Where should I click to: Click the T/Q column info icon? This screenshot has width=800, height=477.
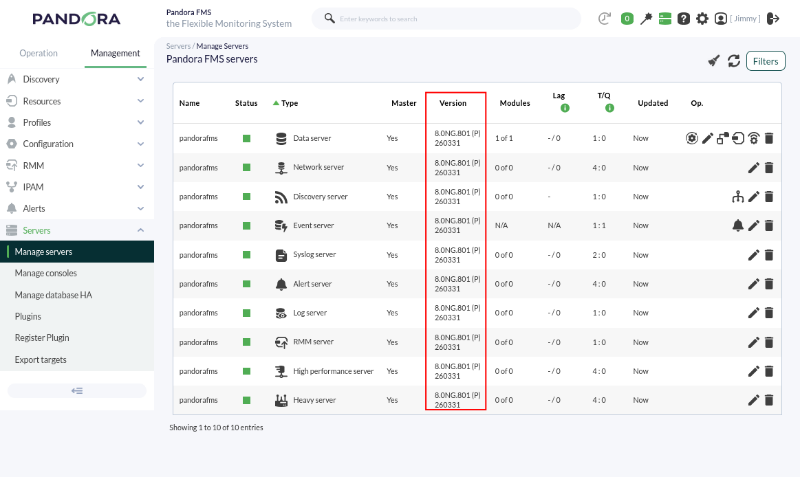[x=609, y=108]
